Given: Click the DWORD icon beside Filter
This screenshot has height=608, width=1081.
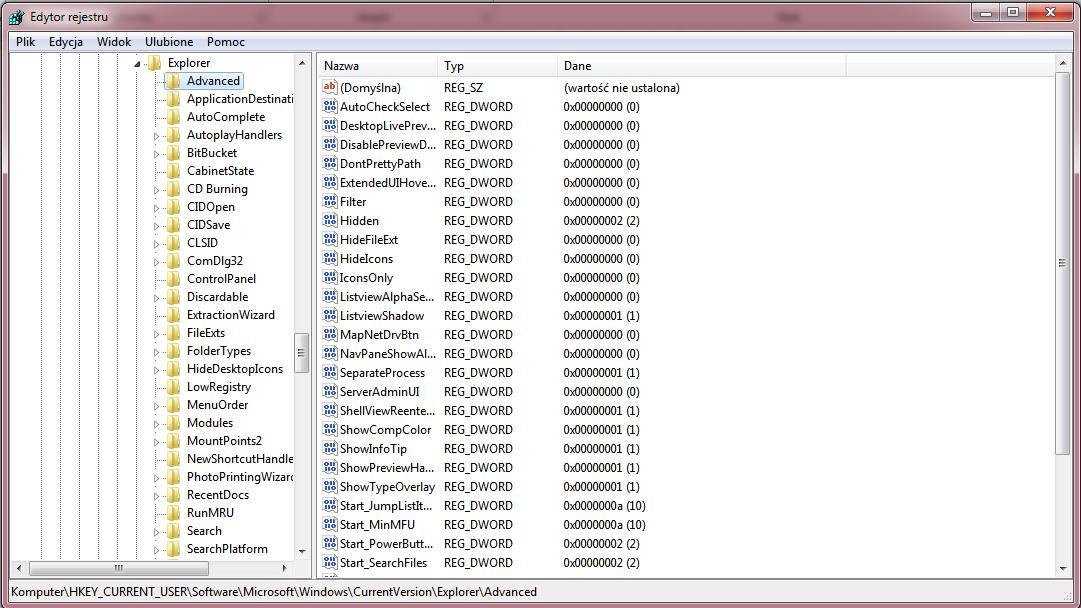Looking at the screenshot, I should (330, 201).
